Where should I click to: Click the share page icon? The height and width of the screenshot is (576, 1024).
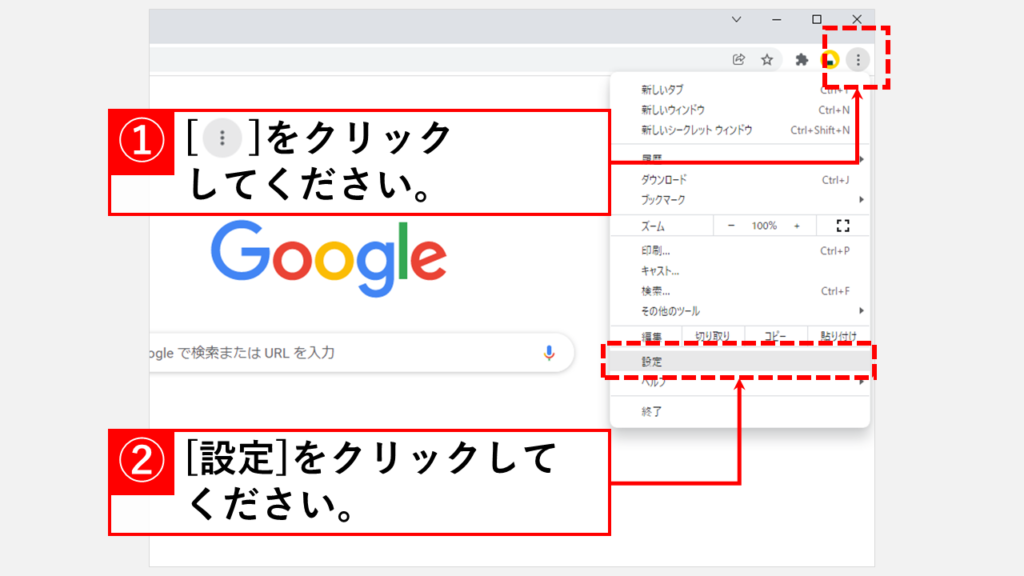click(x=739, y=60)
